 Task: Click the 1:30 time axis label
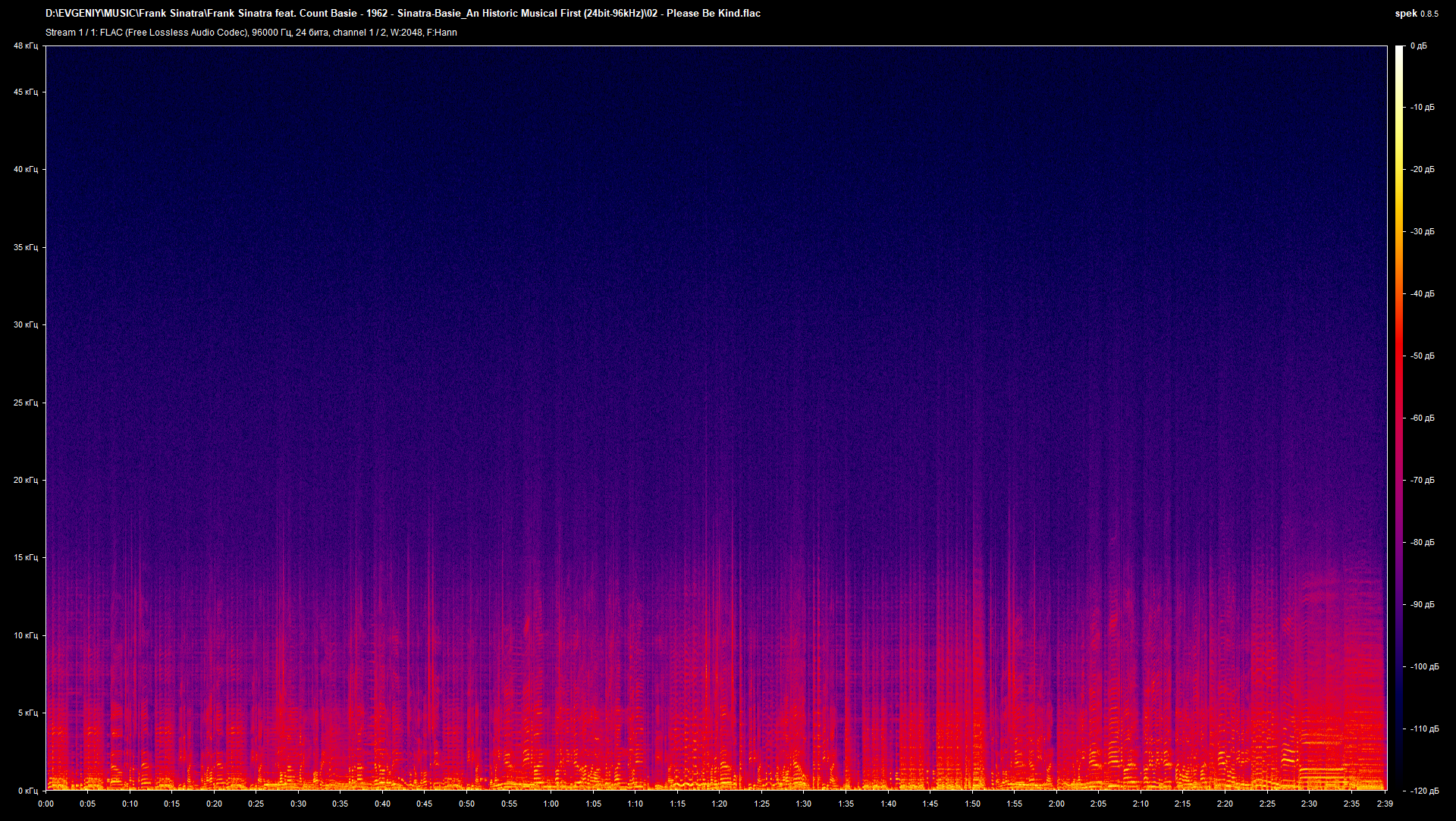(x=803, y=804)
